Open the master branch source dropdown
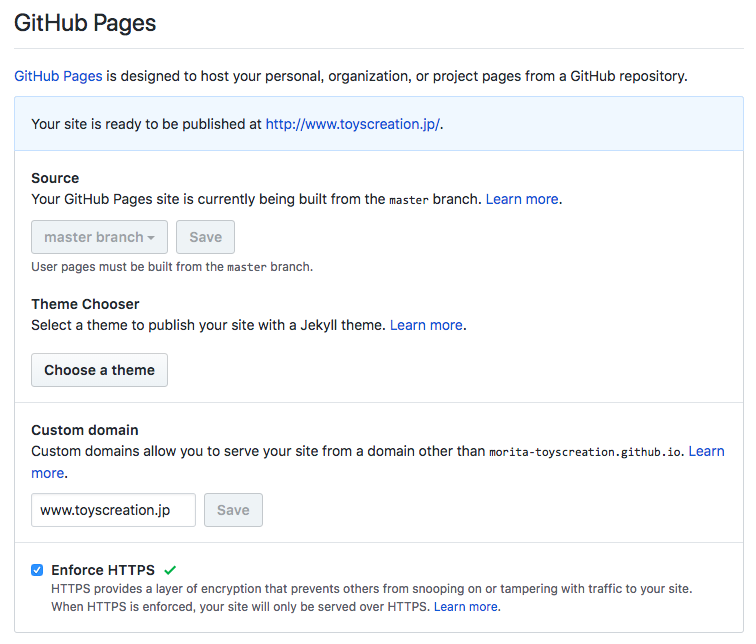Screen dimensions: 756x644 pyautogui.click(x=99, y=237)
